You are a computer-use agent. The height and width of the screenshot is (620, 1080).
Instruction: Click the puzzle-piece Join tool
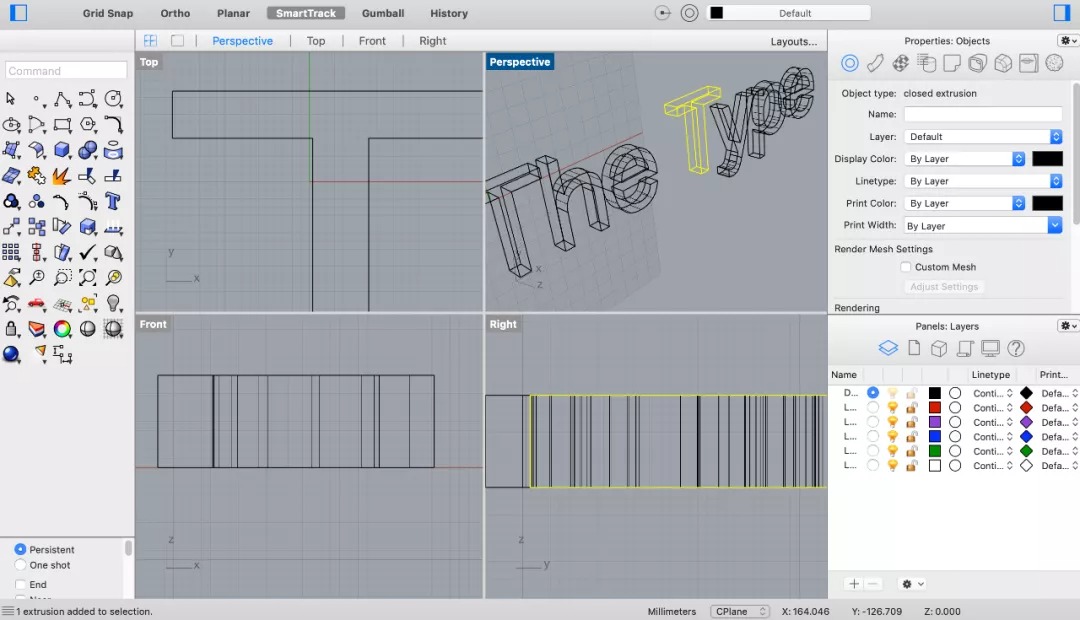coord(37,176)
